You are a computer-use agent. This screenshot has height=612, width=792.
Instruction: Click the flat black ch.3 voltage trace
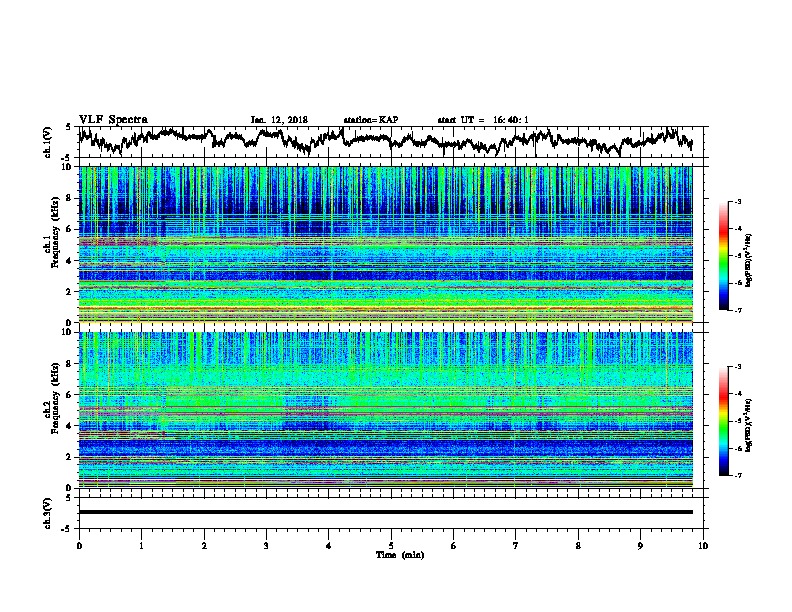[x=385, y=512]
